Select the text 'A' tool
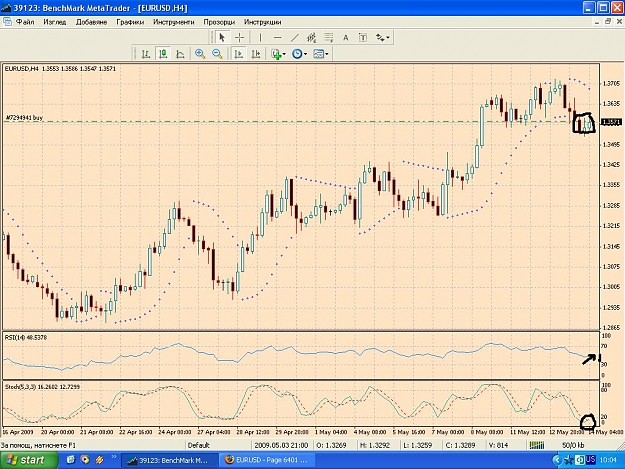The image size is (625, 469). [x=346, y=38]
